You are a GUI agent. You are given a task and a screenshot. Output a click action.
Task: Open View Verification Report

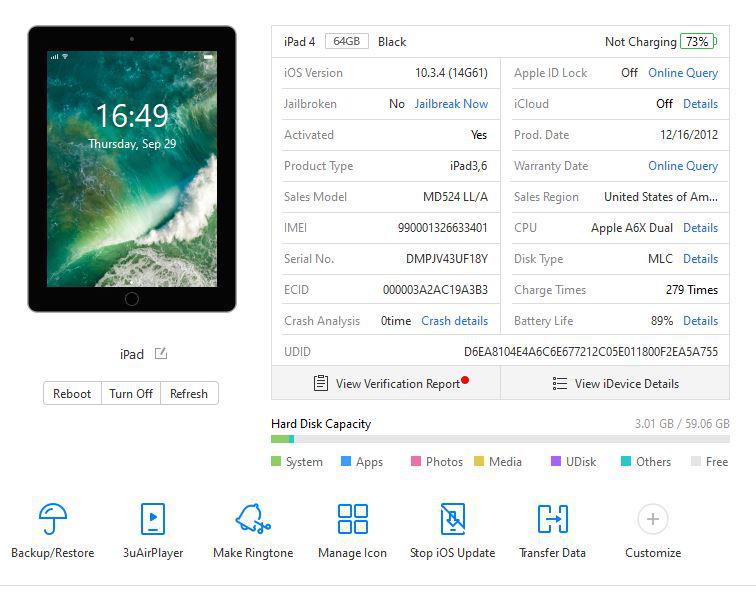[386, 383]
